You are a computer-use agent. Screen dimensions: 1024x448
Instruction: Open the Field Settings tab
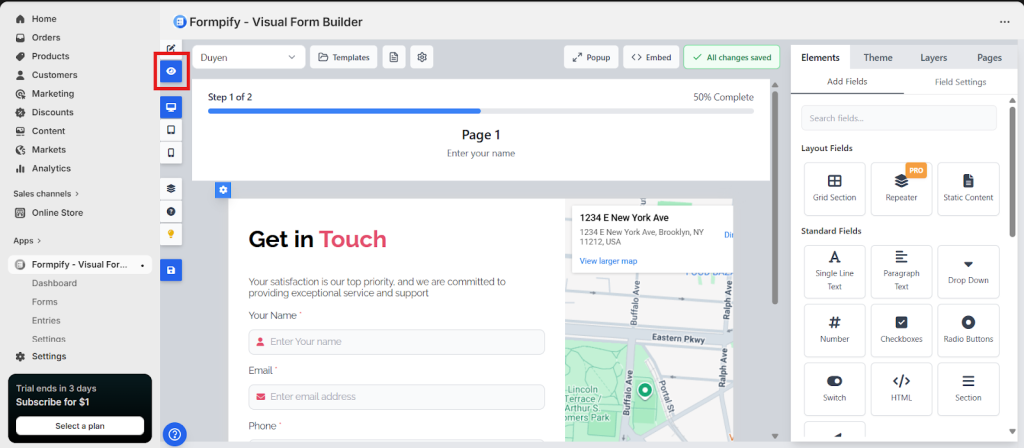click(x=960, y=82)
